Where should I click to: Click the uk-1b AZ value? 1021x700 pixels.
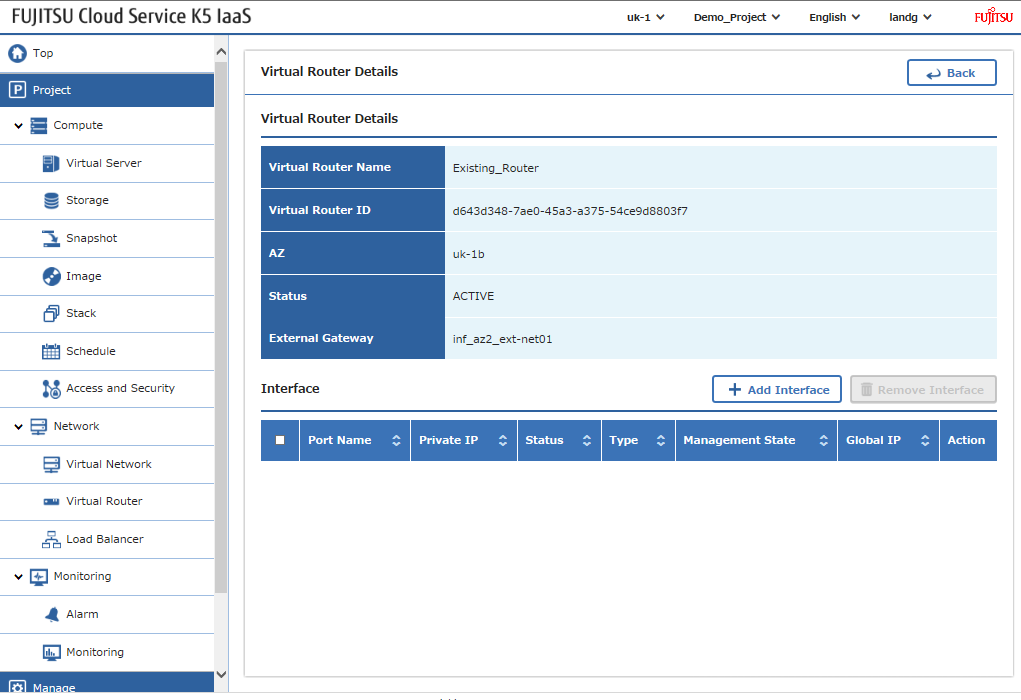(x=468, y=254)
